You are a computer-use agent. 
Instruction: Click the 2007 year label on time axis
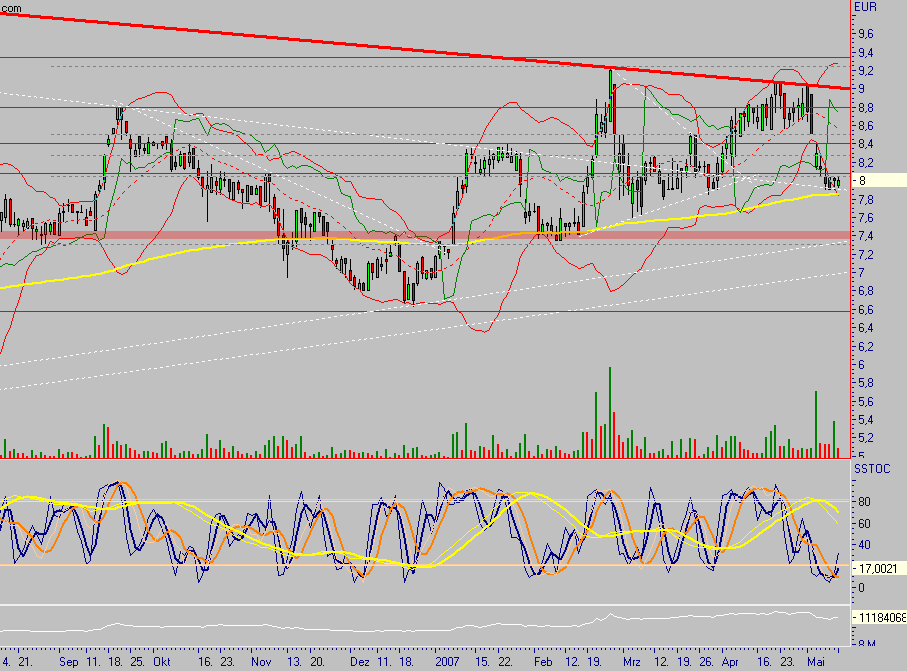(447, 661)
